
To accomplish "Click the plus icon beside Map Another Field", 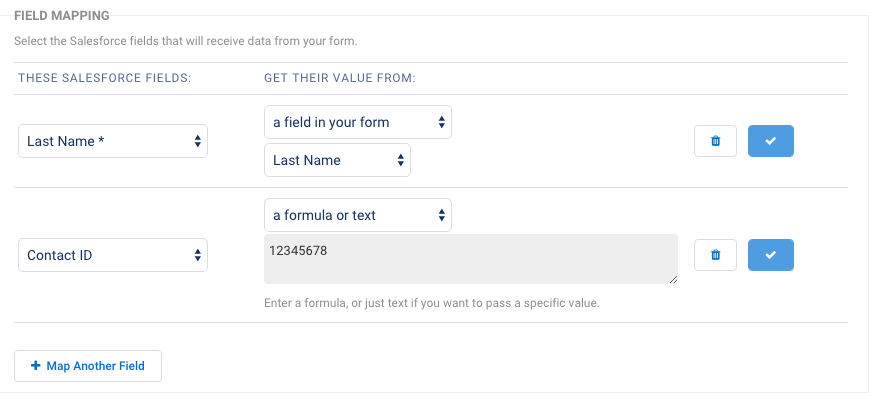I will (36, 366).
